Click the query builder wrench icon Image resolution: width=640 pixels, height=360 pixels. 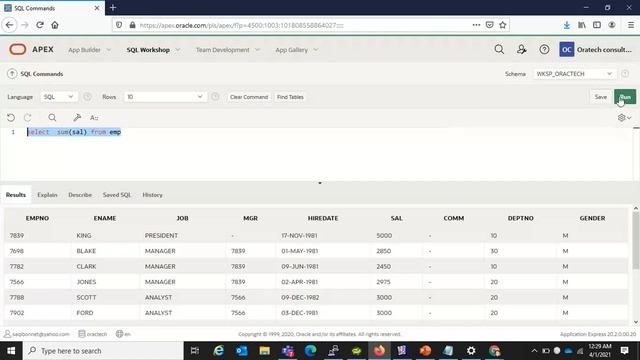77,118
